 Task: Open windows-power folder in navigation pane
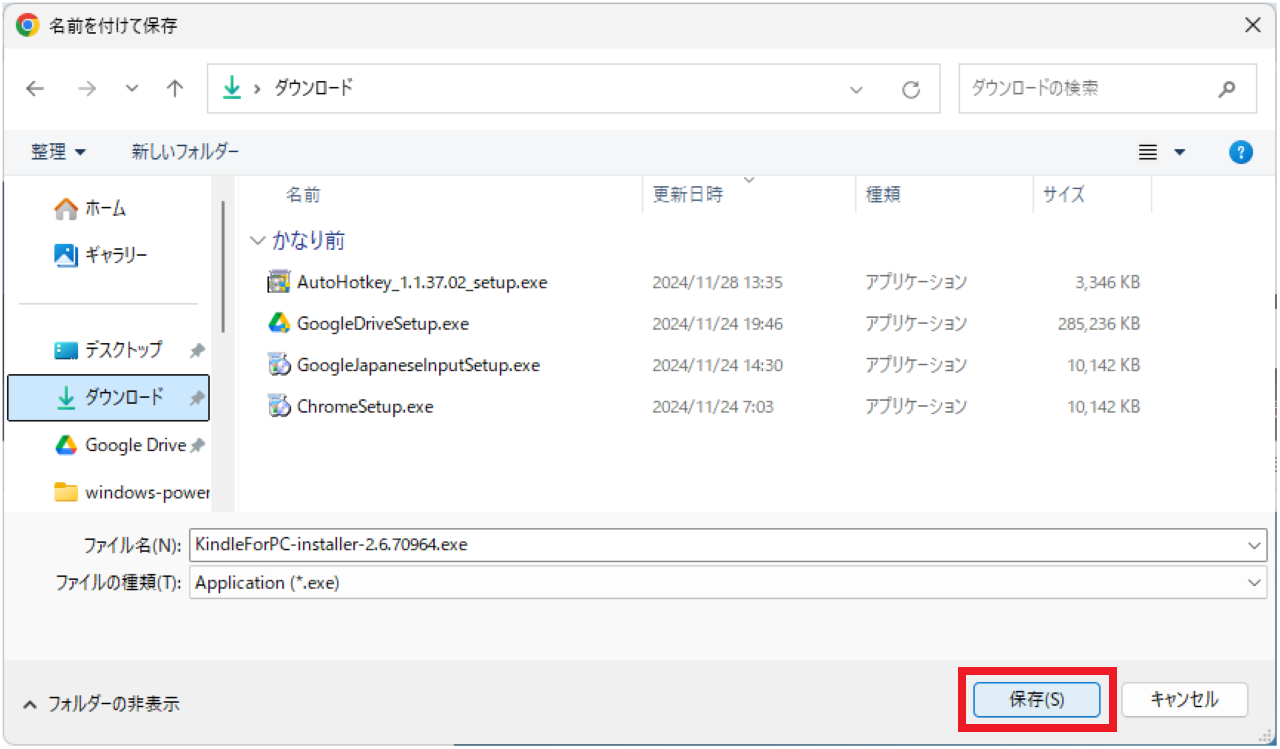(x=132, y=492)
